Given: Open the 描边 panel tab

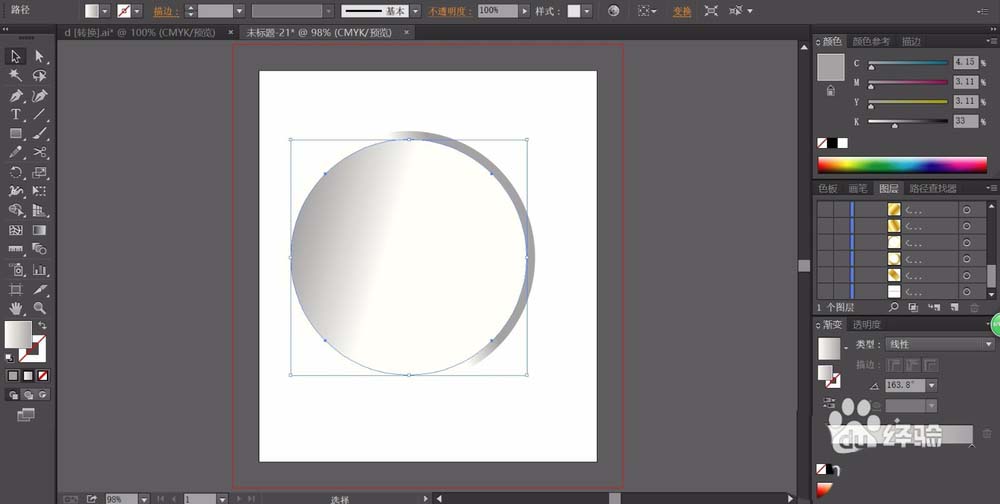Looking at the screenshot, I should pos(911,41).
